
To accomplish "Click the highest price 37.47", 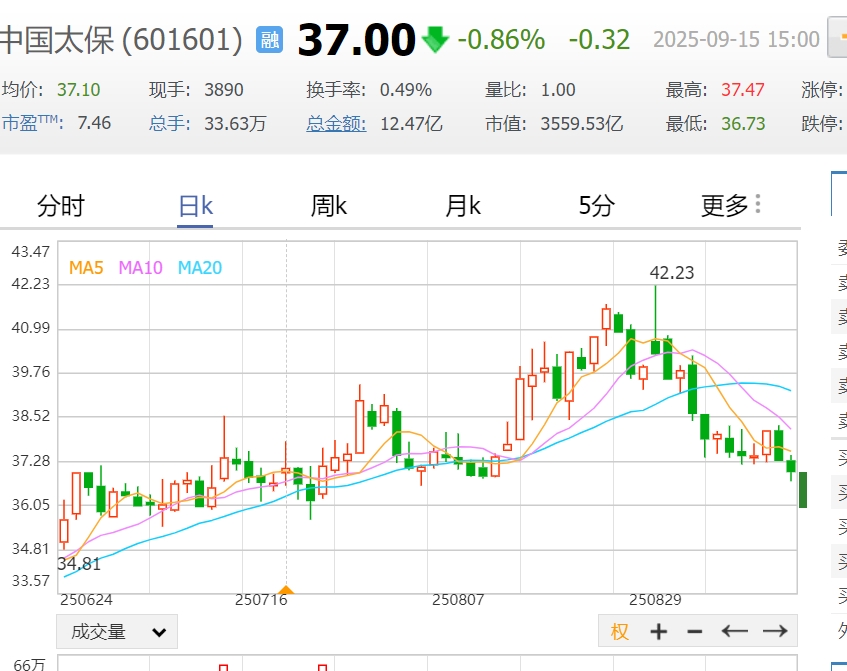I will point(743,90).
